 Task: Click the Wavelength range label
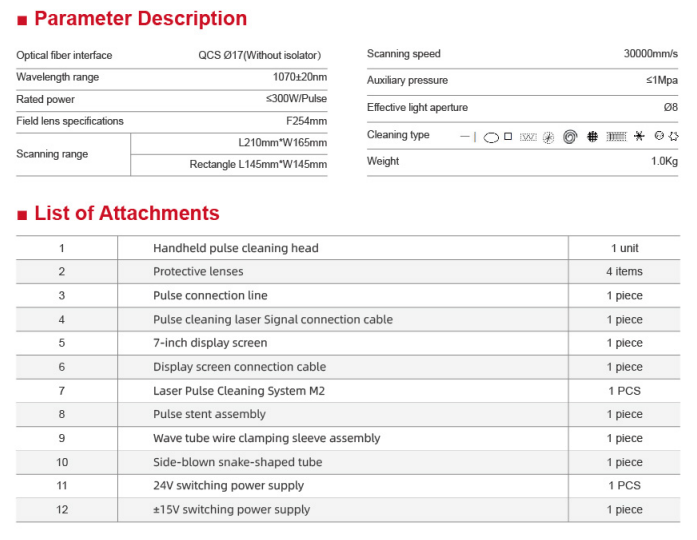(x=58, y=77)
